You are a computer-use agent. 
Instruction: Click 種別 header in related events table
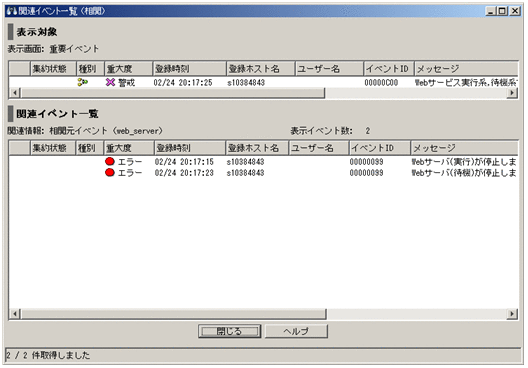[90, 148]
